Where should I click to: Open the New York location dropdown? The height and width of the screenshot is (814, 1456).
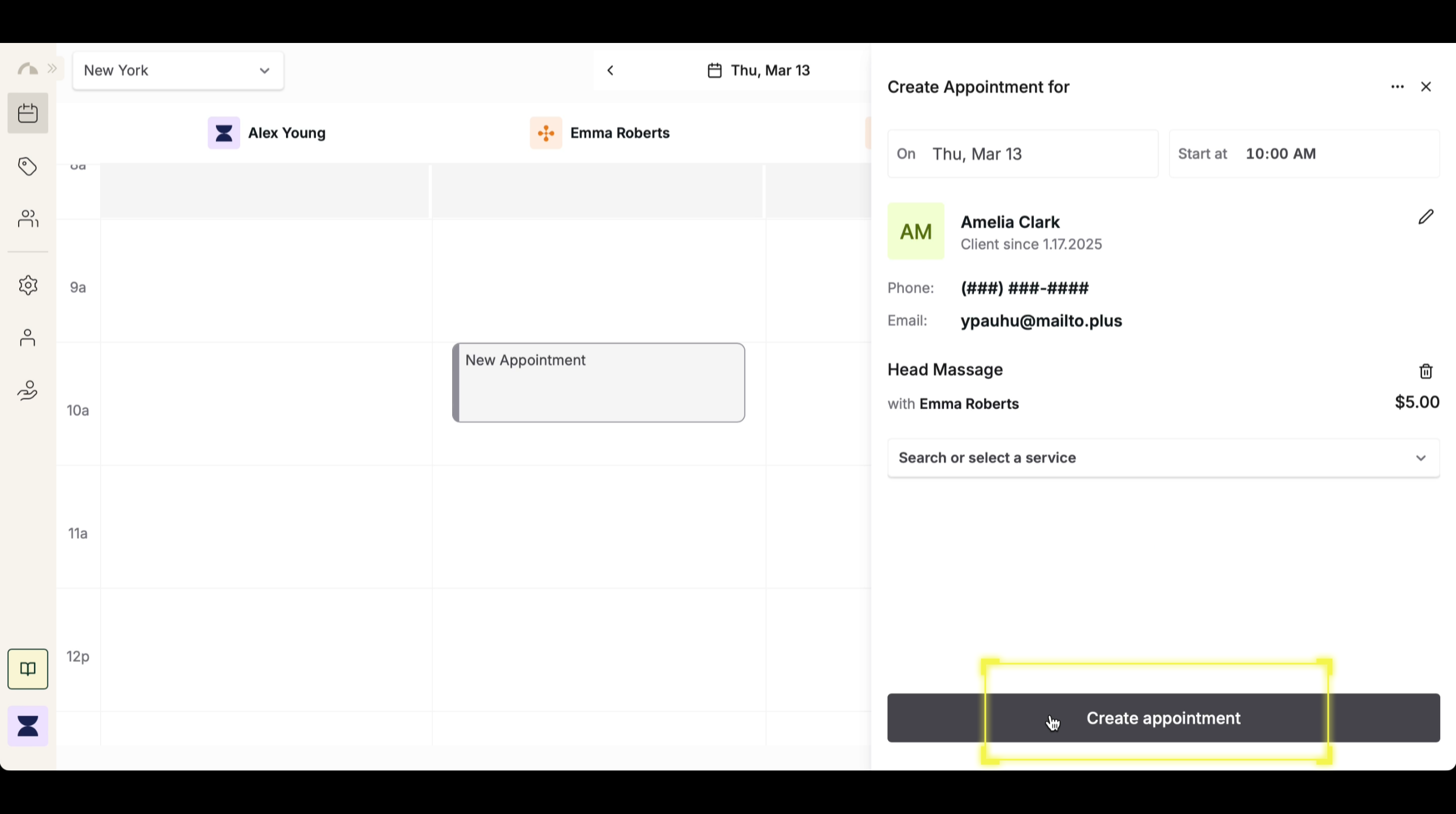(178, 71)
